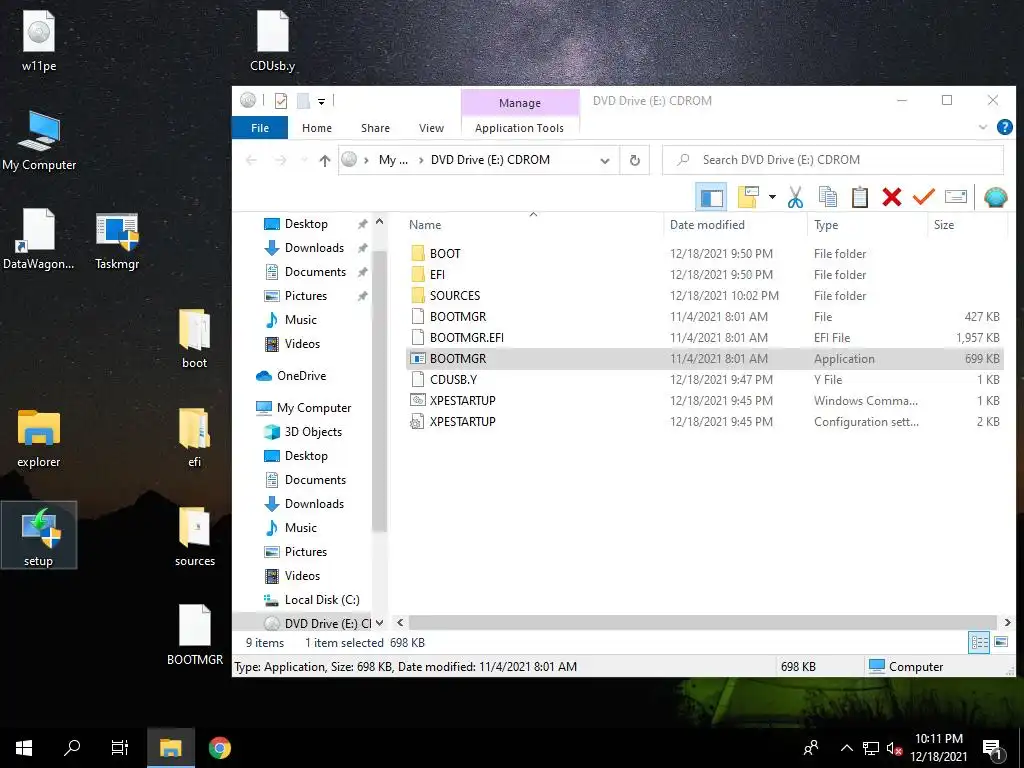This screenshot has width=1024, height=768.
Task: Click the Paste clipboard icon in toolbar
Action: click(x=859, y=197)
